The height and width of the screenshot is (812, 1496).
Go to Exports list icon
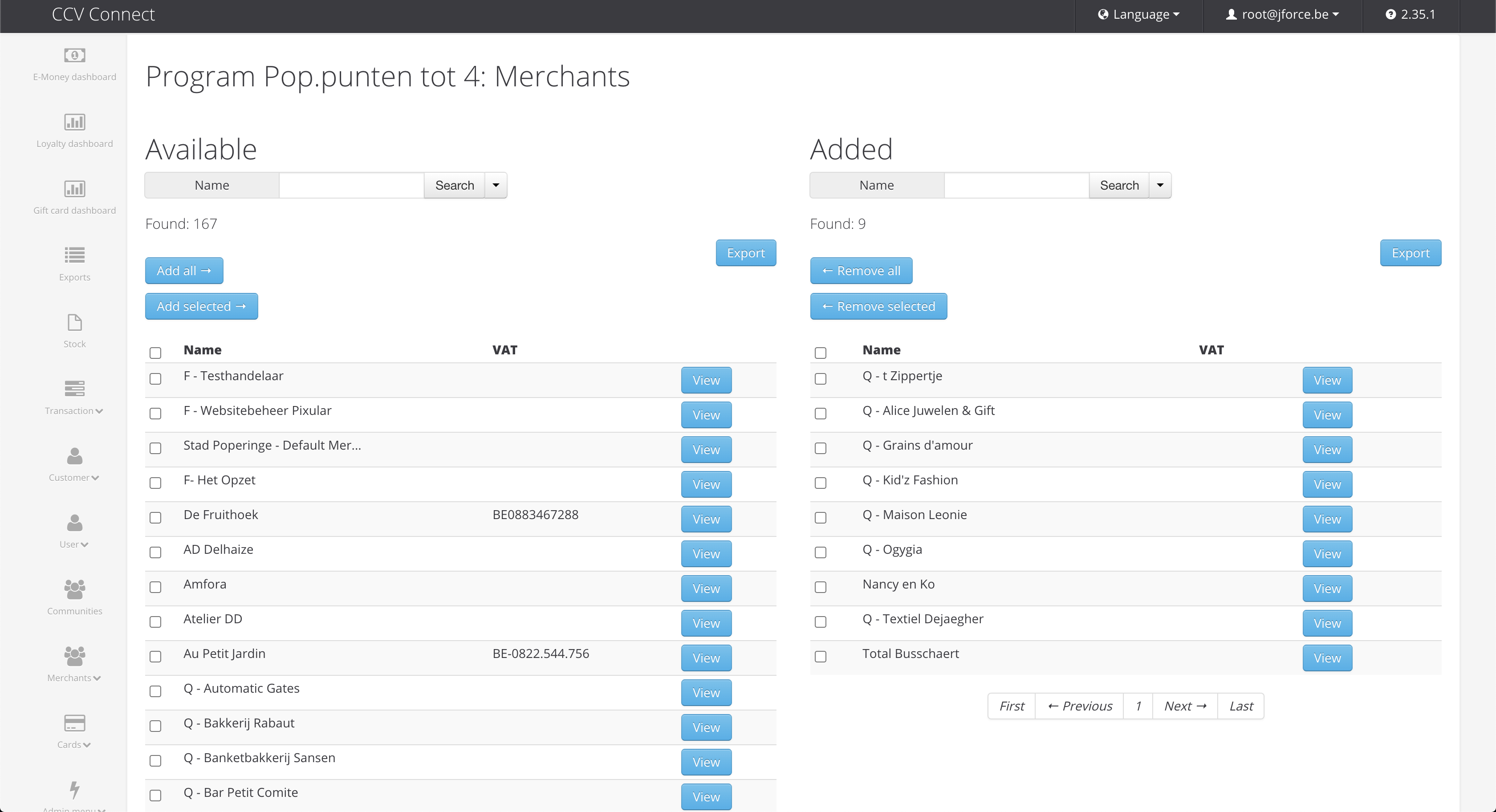pos(74,255)
